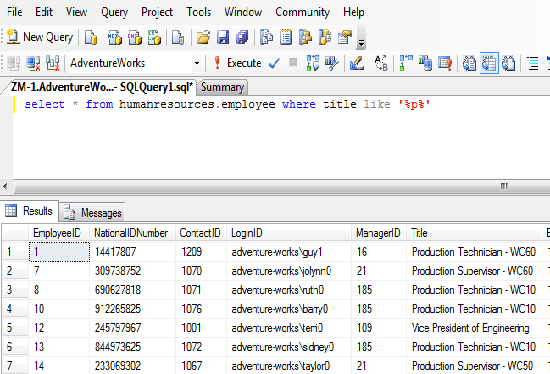Show Object Explorer via its toolbar icon
The image size is (550, 374).
306,37
